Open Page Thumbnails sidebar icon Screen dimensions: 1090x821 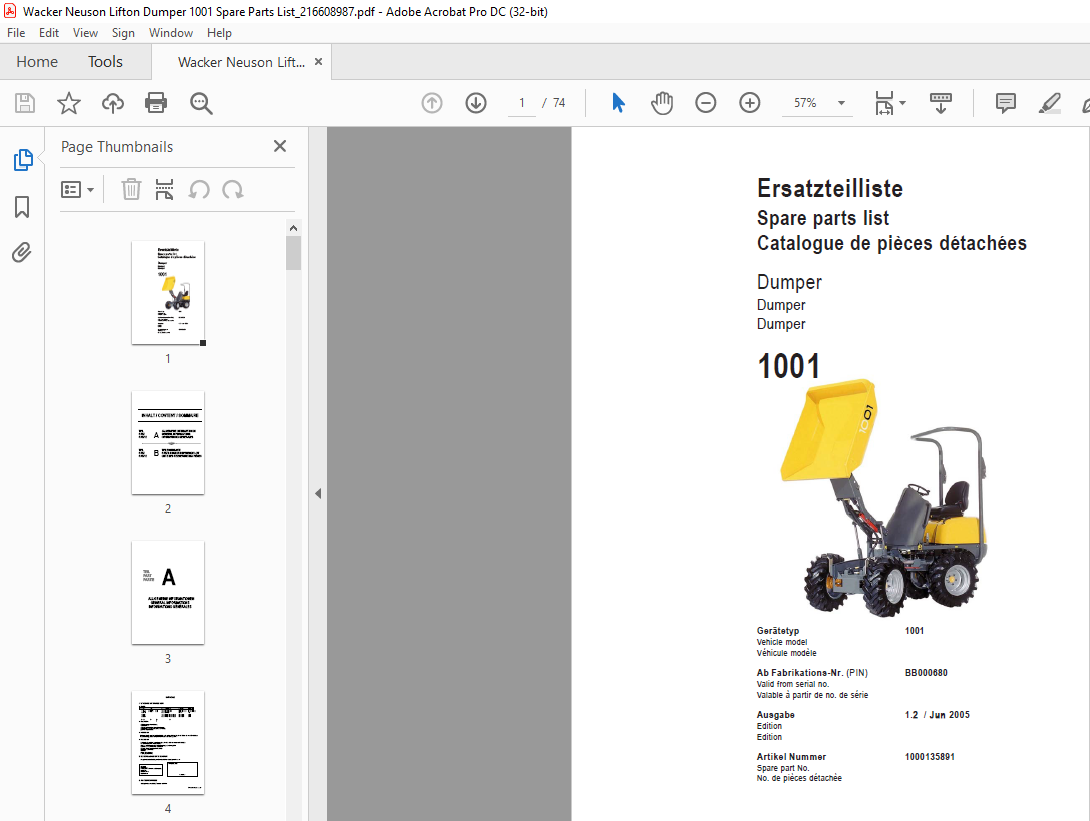coord(23,160)
